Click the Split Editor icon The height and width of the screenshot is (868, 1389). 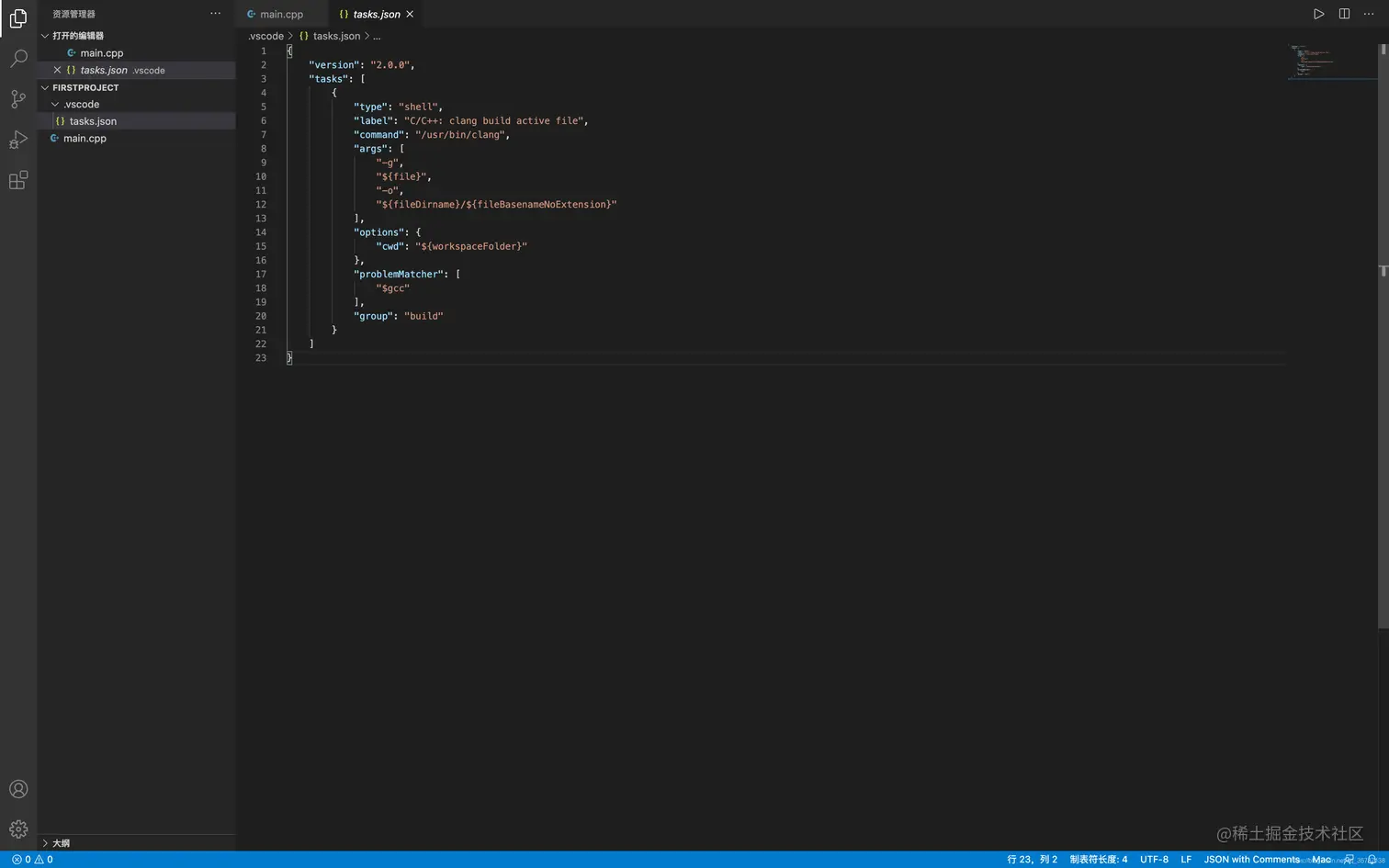point(1343,14)
